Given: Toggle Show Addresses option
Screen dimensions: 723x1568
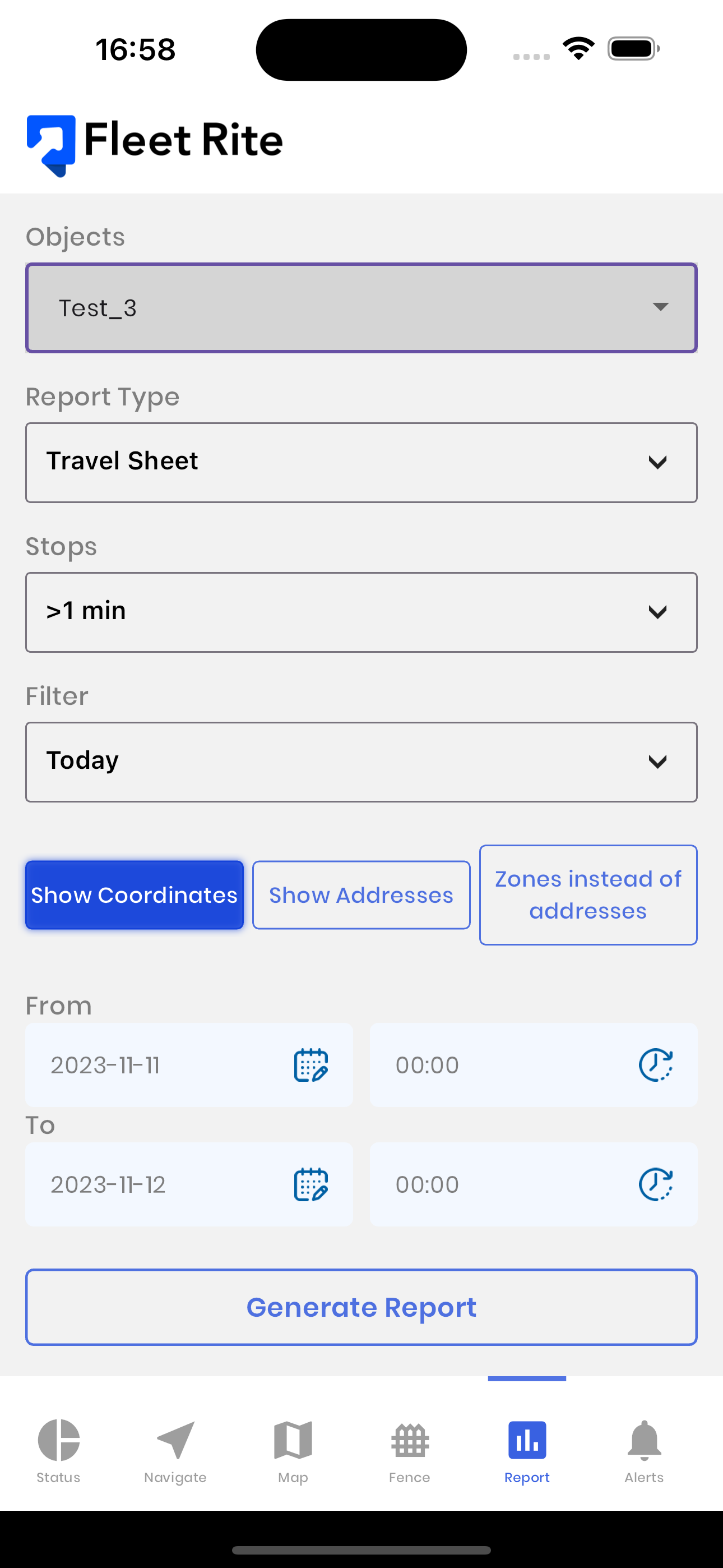Looking at the screenshot, I should click(x=361, y=895).
